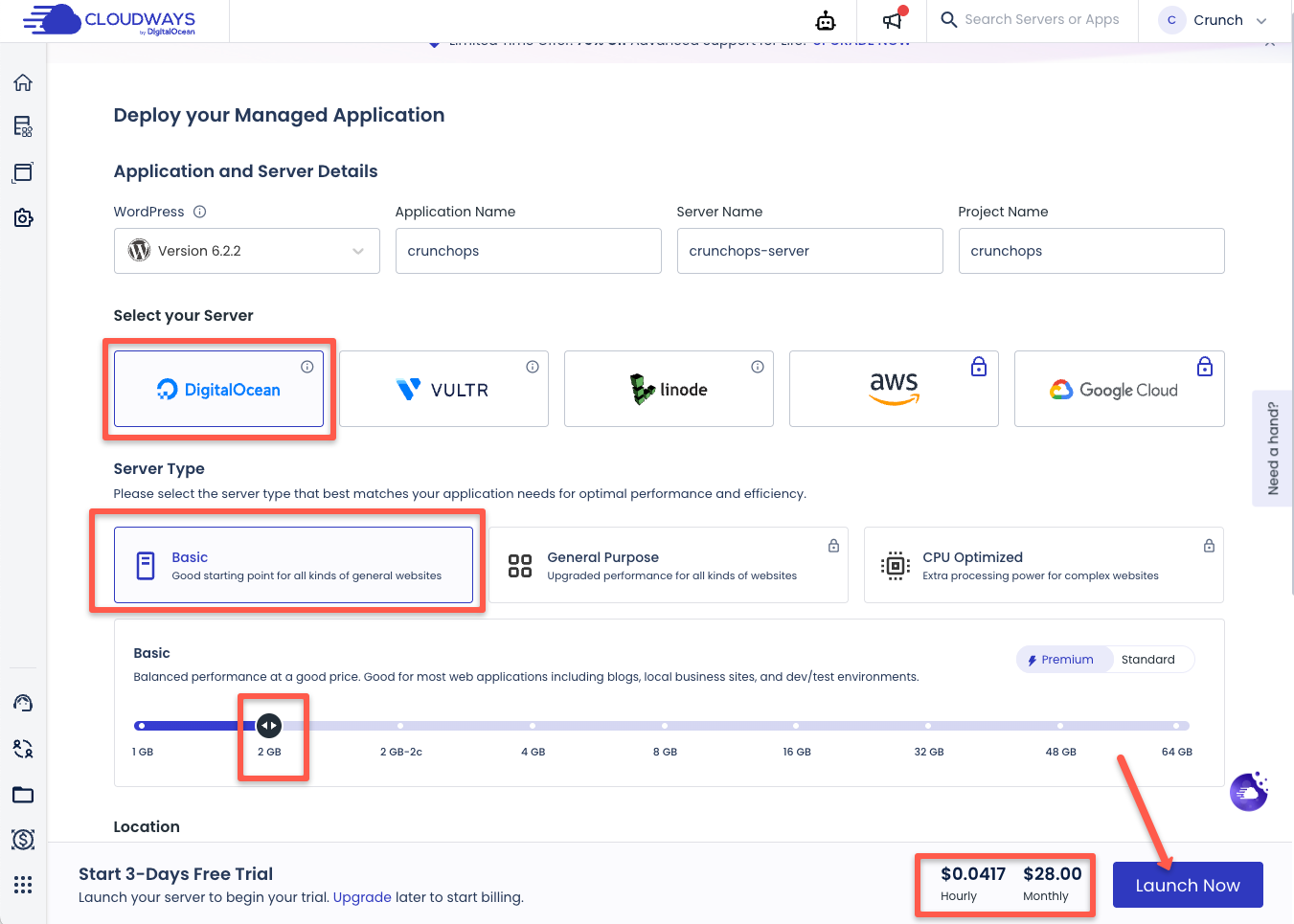Expand Crunch account menu chevron

tap(1261, 21)
